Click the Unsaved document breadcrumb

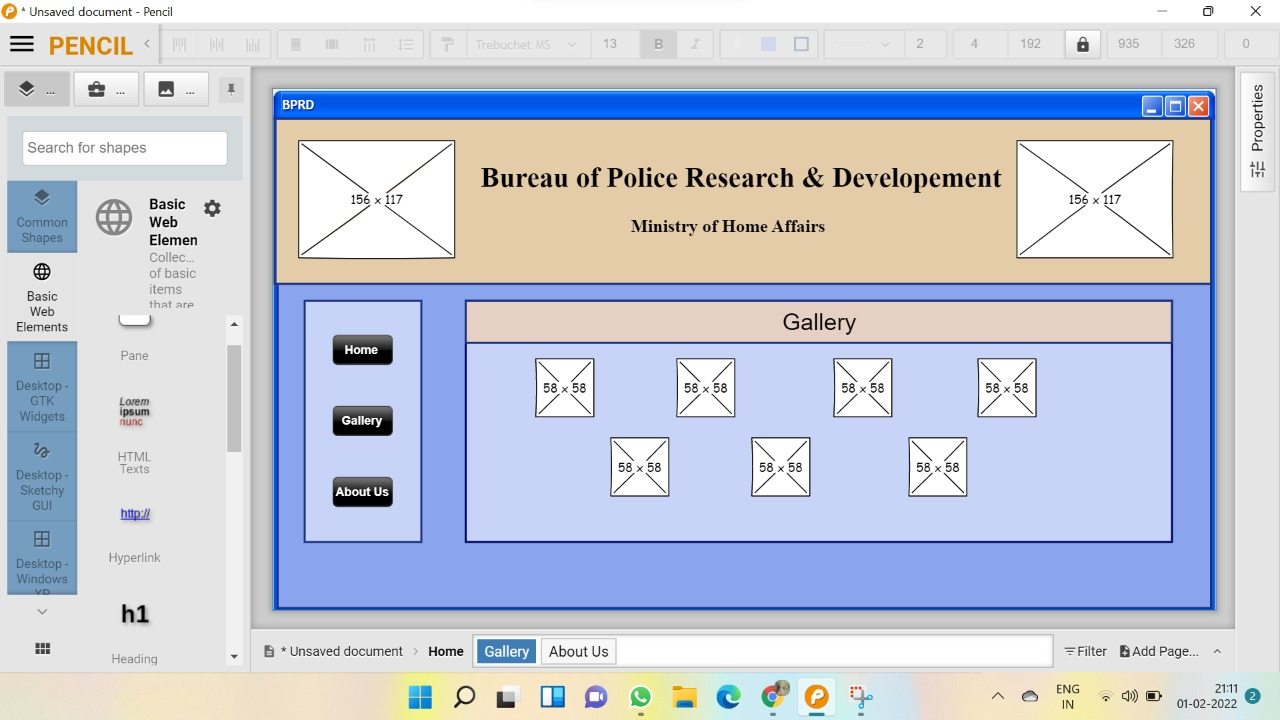334,651
